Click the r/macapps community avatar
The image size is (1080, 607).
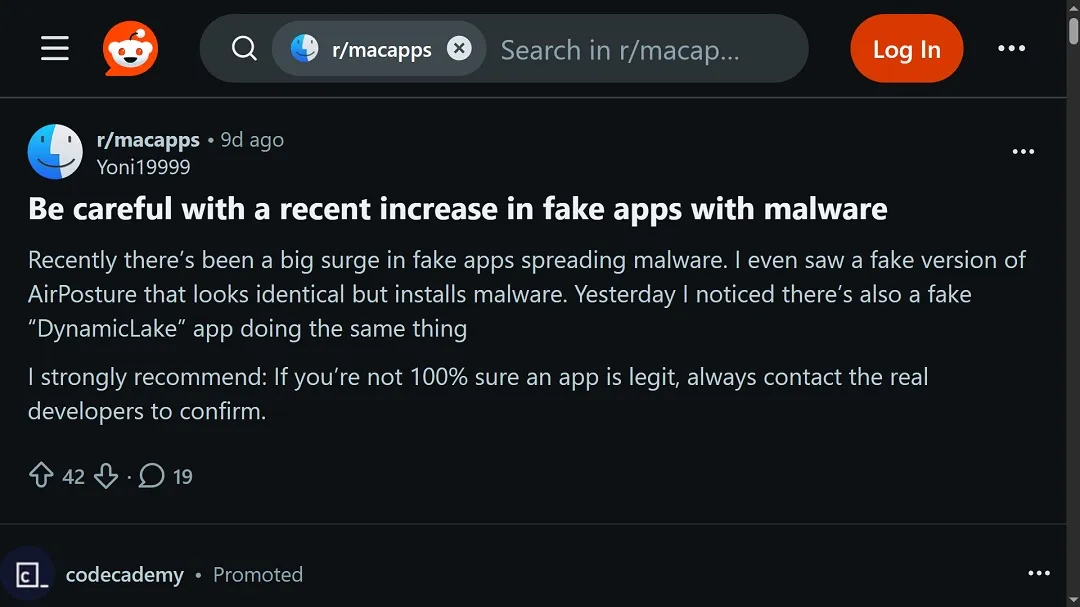click(55, 151)
